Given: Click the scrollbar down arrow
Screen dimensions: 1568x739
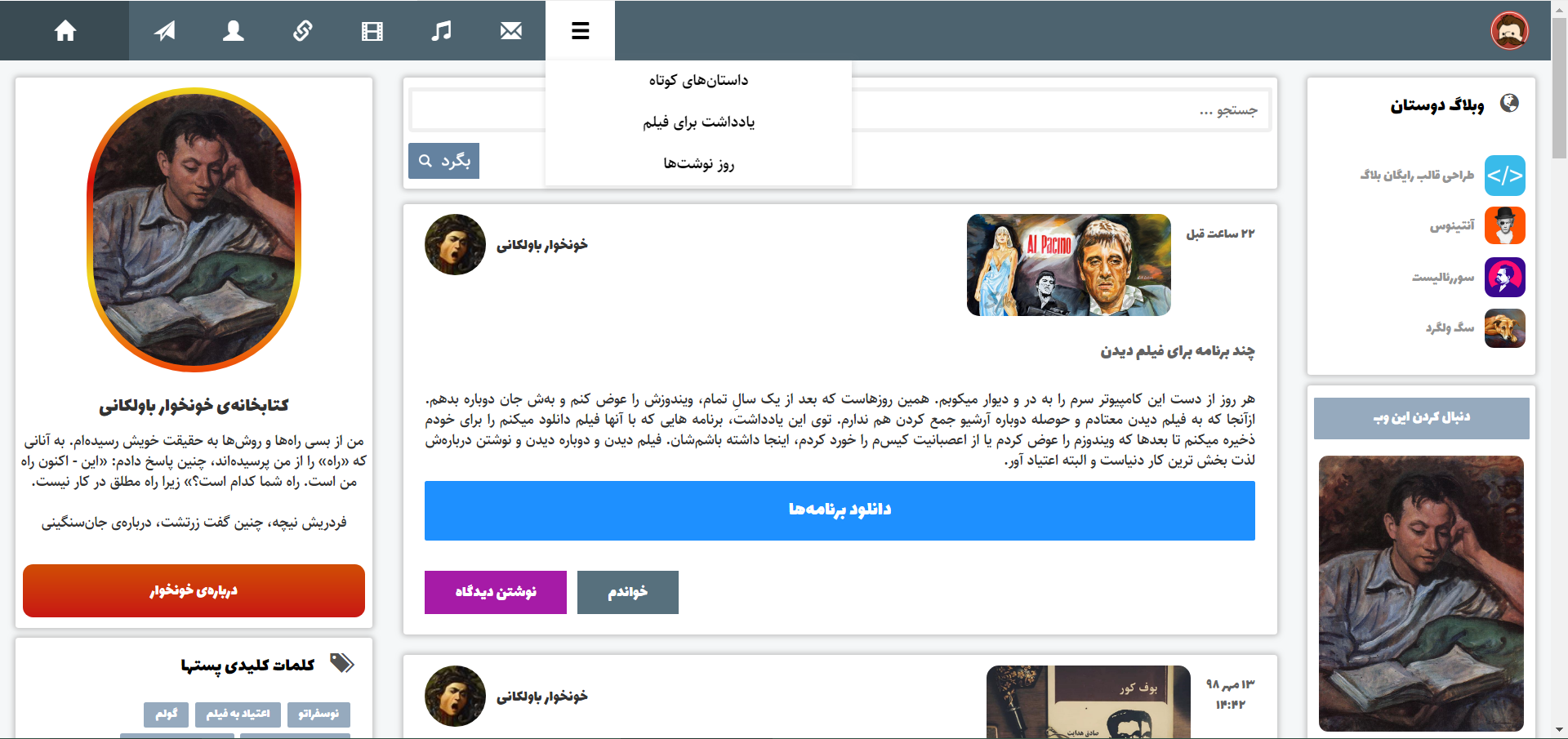Looking at the screenshot, I should [1559, 730].
